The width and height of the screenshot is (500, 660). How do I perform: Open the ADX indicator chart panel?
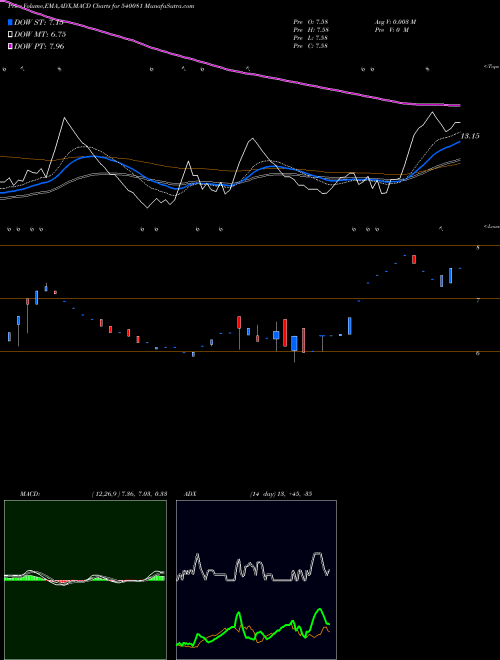pyautogui.click(x=256, y=580)
